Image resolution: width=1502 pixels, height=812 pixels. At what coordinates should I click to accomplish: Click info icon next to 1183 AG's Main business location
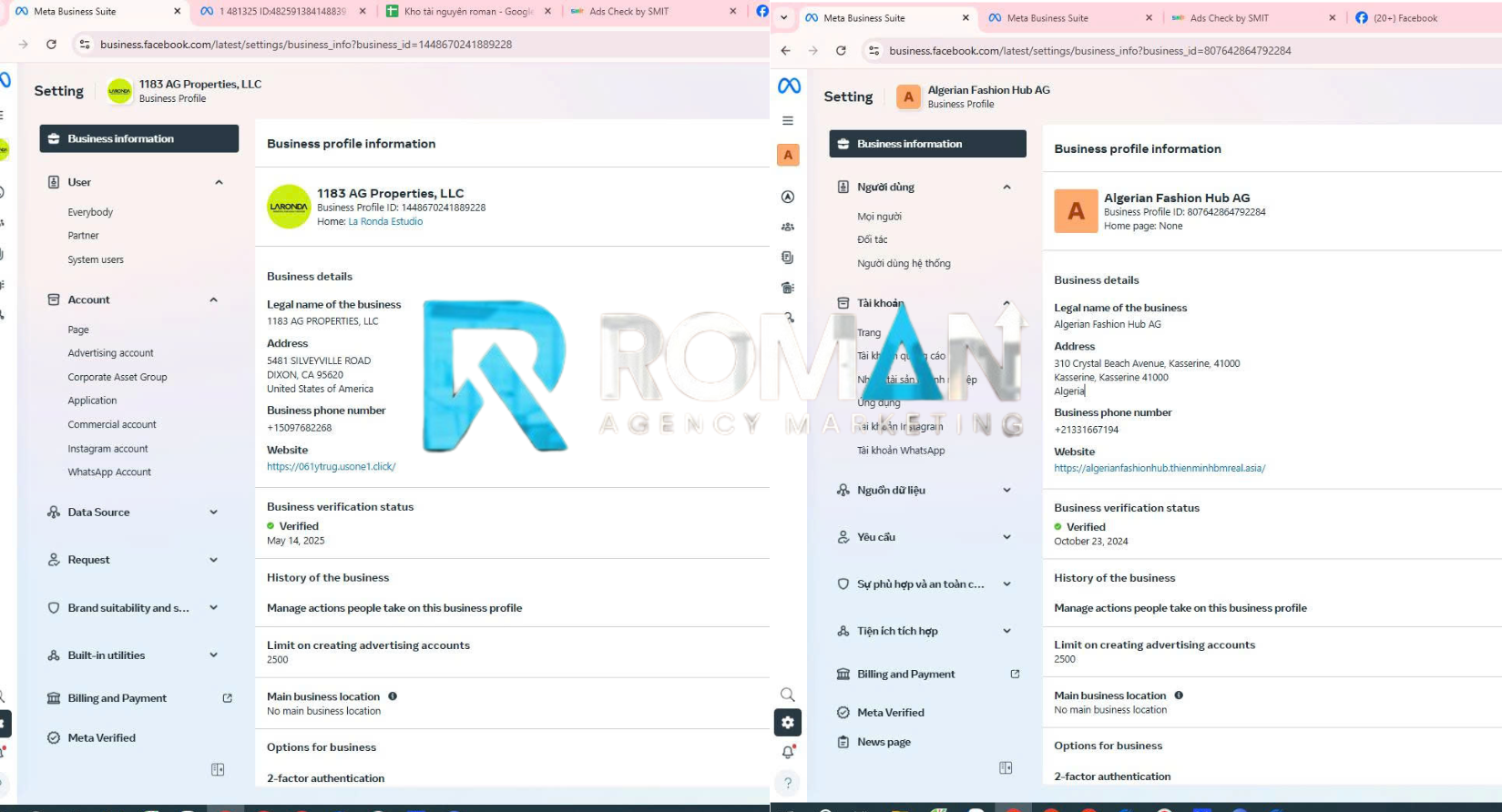click(393, 696)
